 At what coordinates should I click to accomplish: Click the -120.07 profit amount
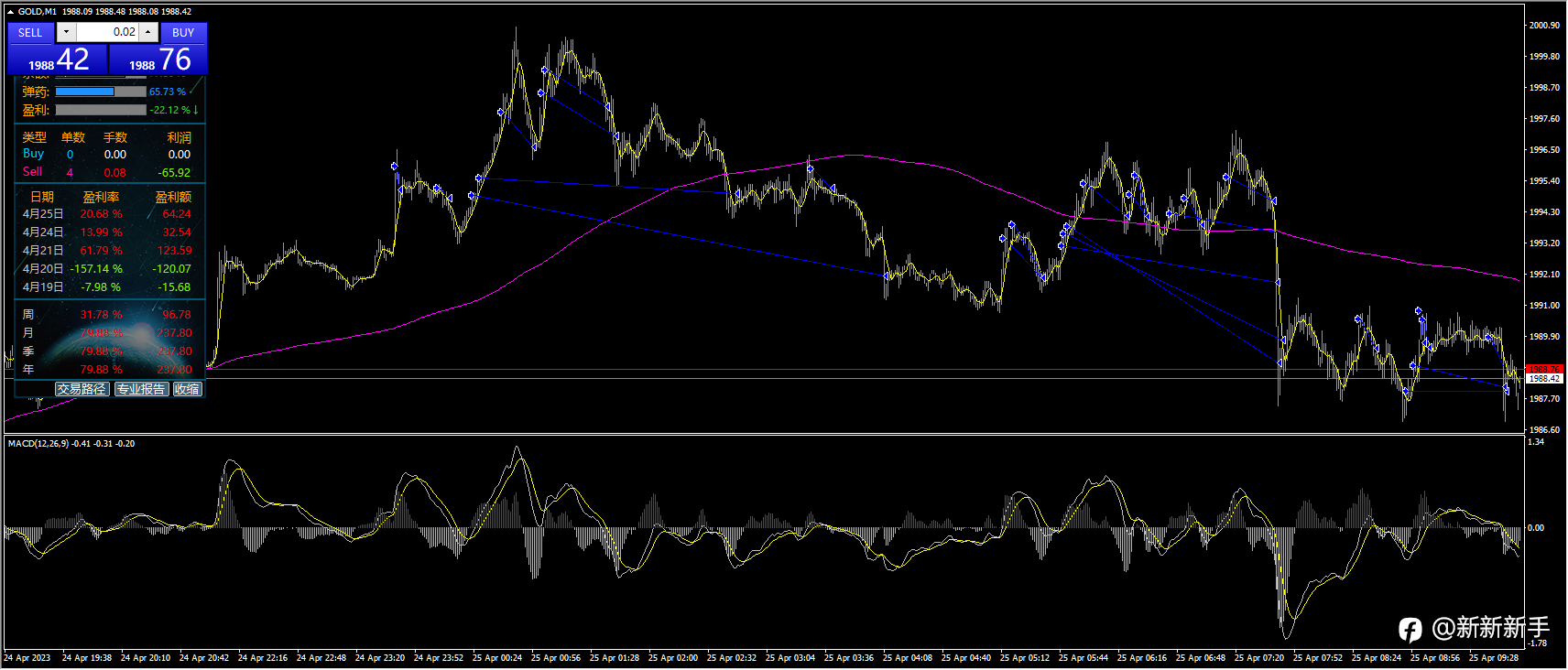(x=171, y=269)
